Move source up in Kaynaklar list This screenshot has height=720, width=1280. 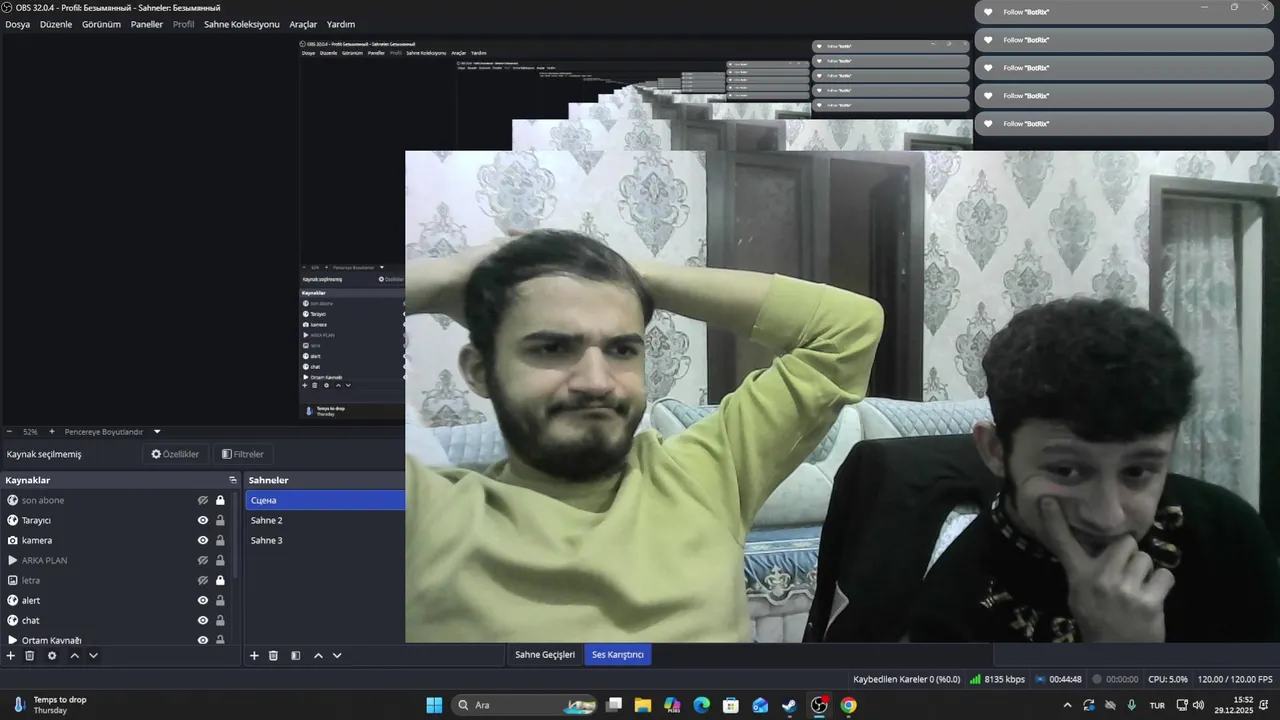click(x=74, y=656)
